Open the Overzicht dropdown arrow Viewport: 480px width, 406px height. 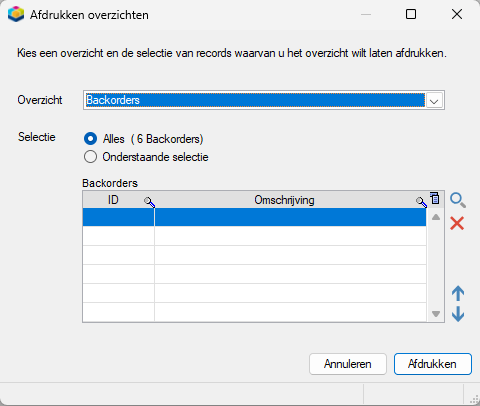434,100
